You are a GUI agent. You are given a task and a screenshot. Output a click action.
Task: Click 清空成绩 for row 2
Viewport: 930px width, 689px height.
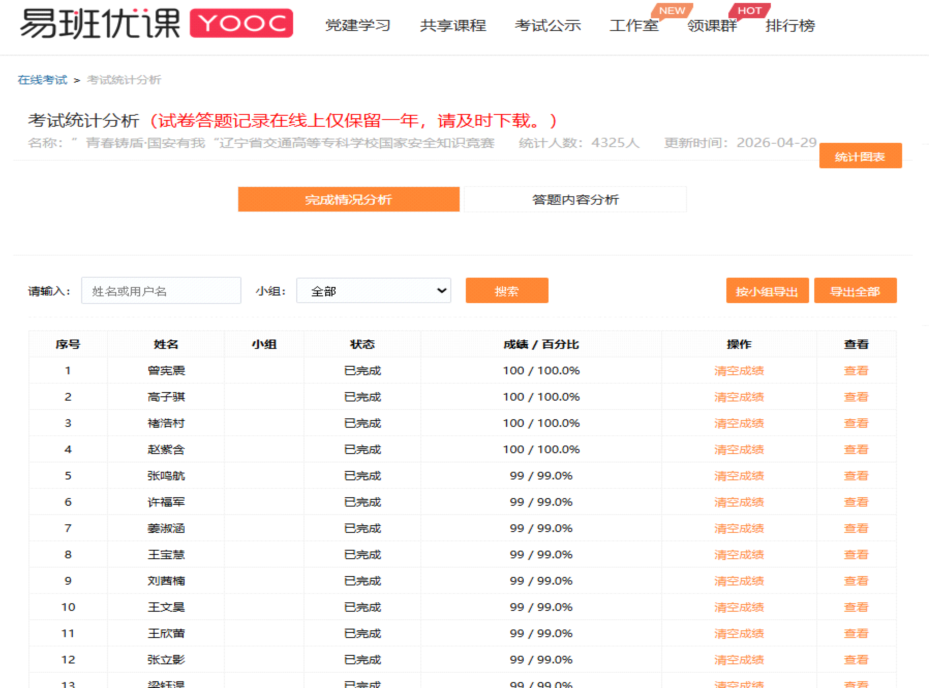(739, 397)
